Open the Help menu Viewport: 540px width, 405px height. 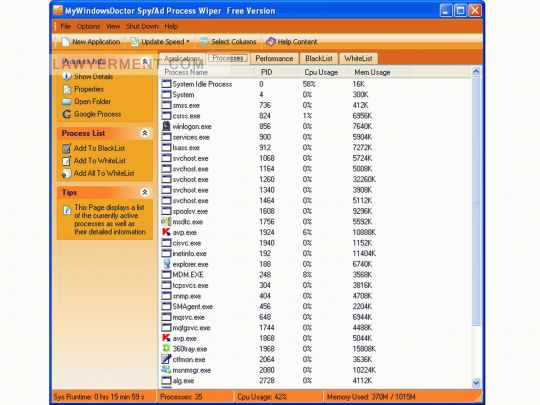(171, 27)
